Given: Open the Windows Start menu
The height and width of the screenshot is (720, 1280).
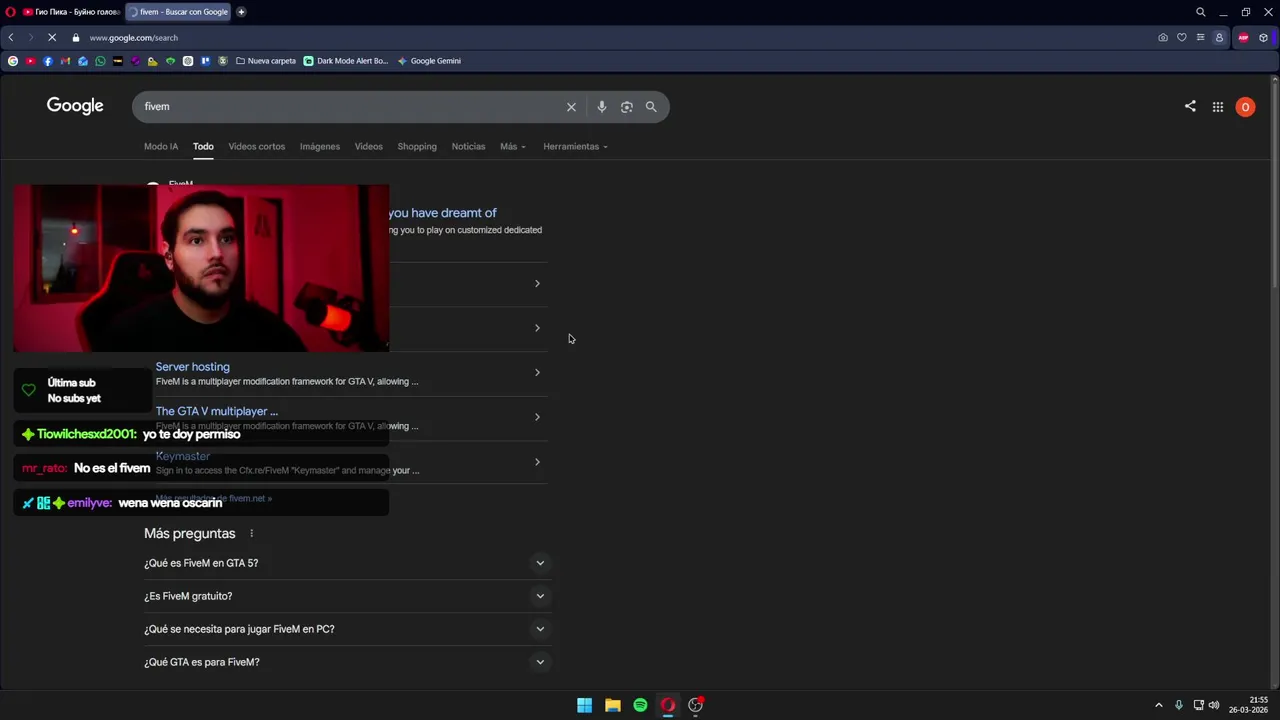Looking at the screenshot, I should (x=584, y=705).
